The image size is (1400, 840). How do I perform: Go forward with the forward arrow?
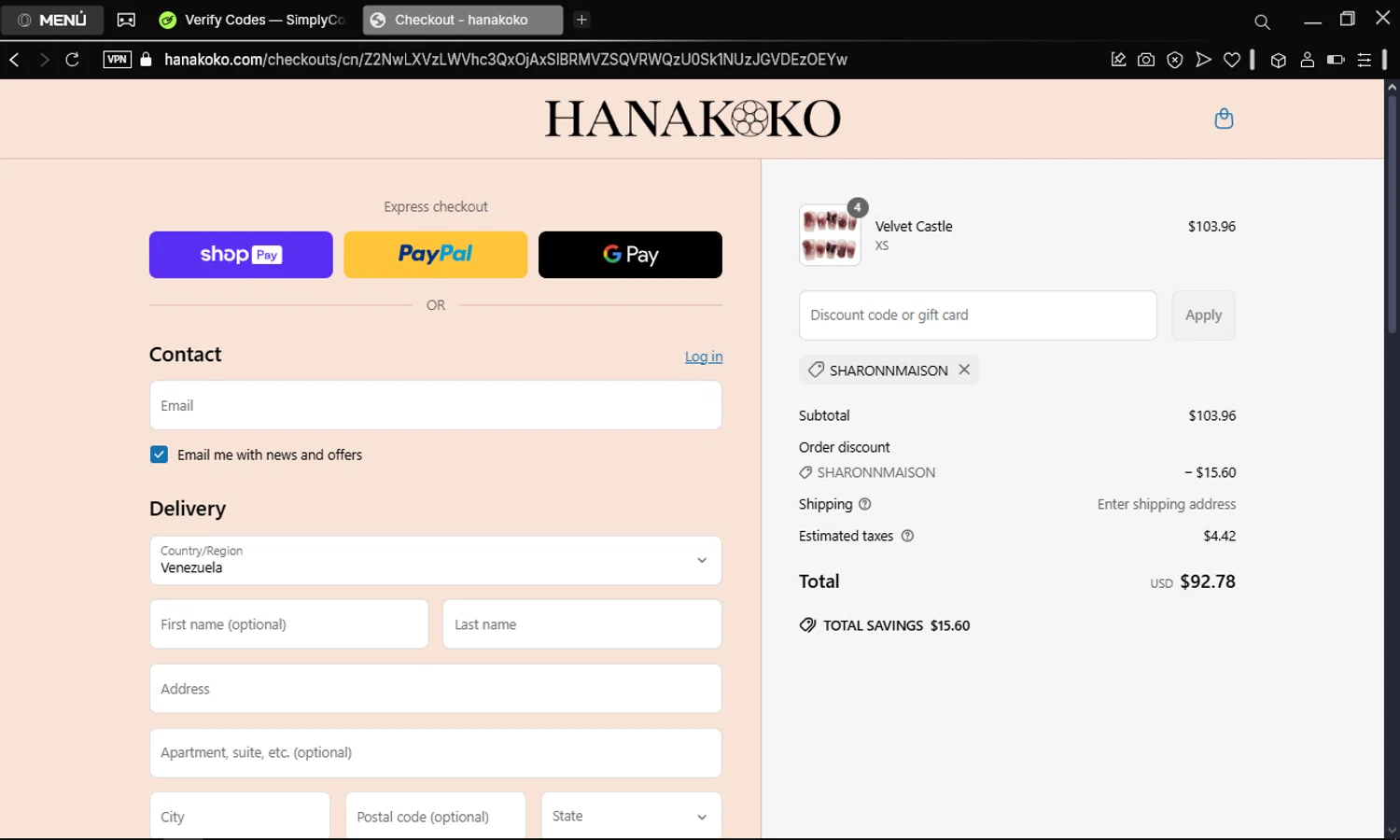coord(43,60)
